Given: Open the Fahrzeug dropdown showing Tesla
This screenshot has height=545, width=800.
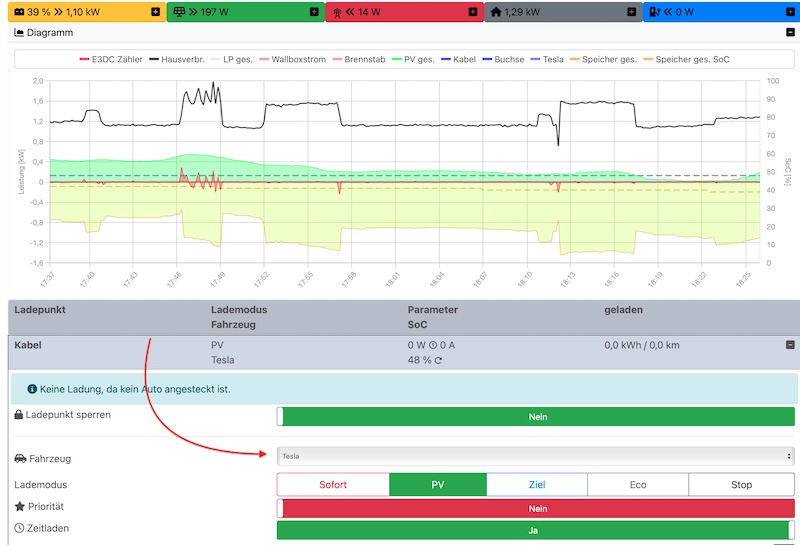Looking at the screenshot, I should (x=535, y=456).
